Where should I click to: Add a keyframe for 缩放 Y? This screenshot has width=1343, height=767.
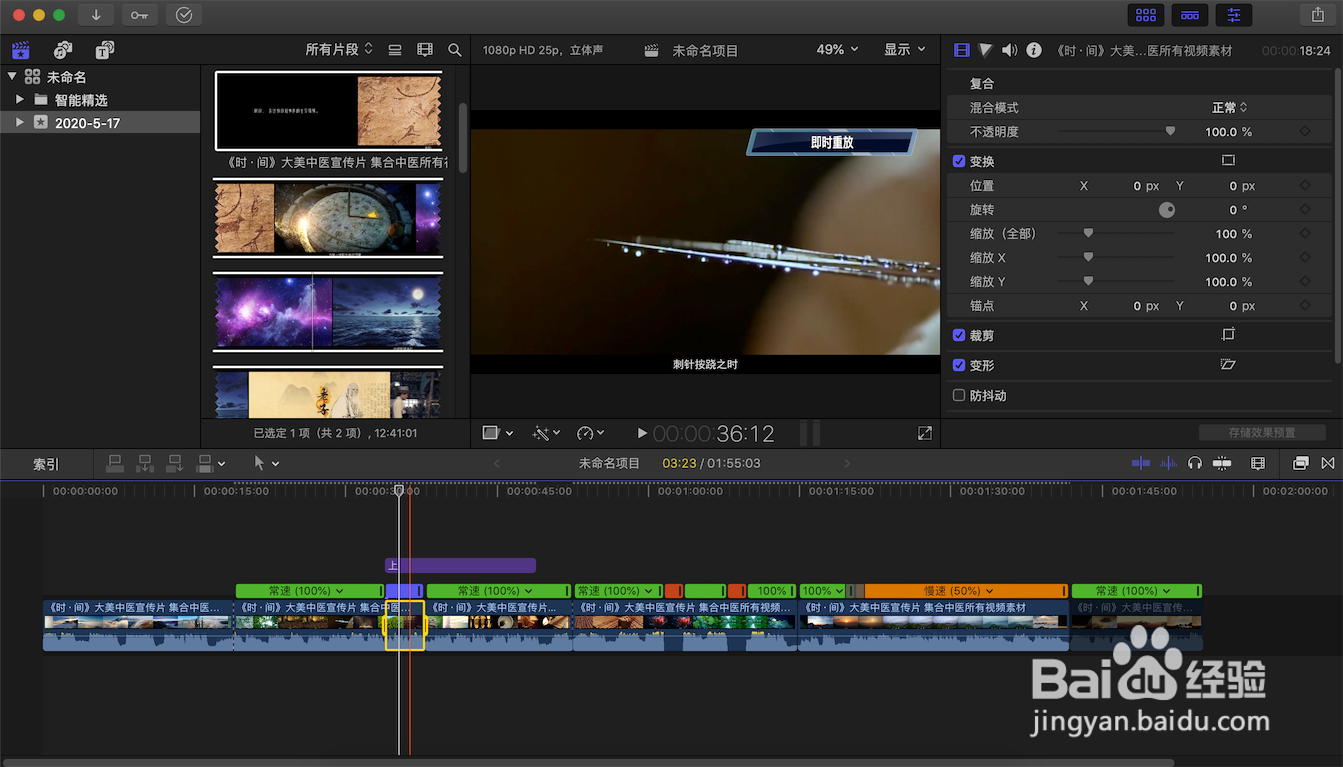(1304, 282)
